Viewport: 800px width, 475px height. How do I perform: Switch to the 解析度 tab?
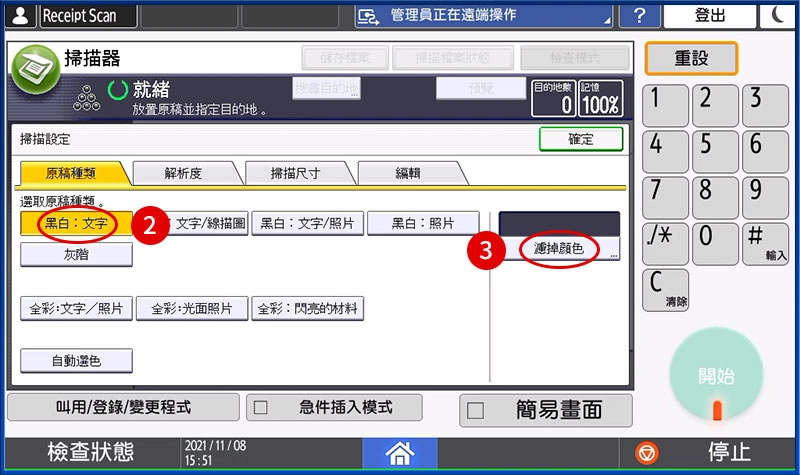tap(182, 173)
